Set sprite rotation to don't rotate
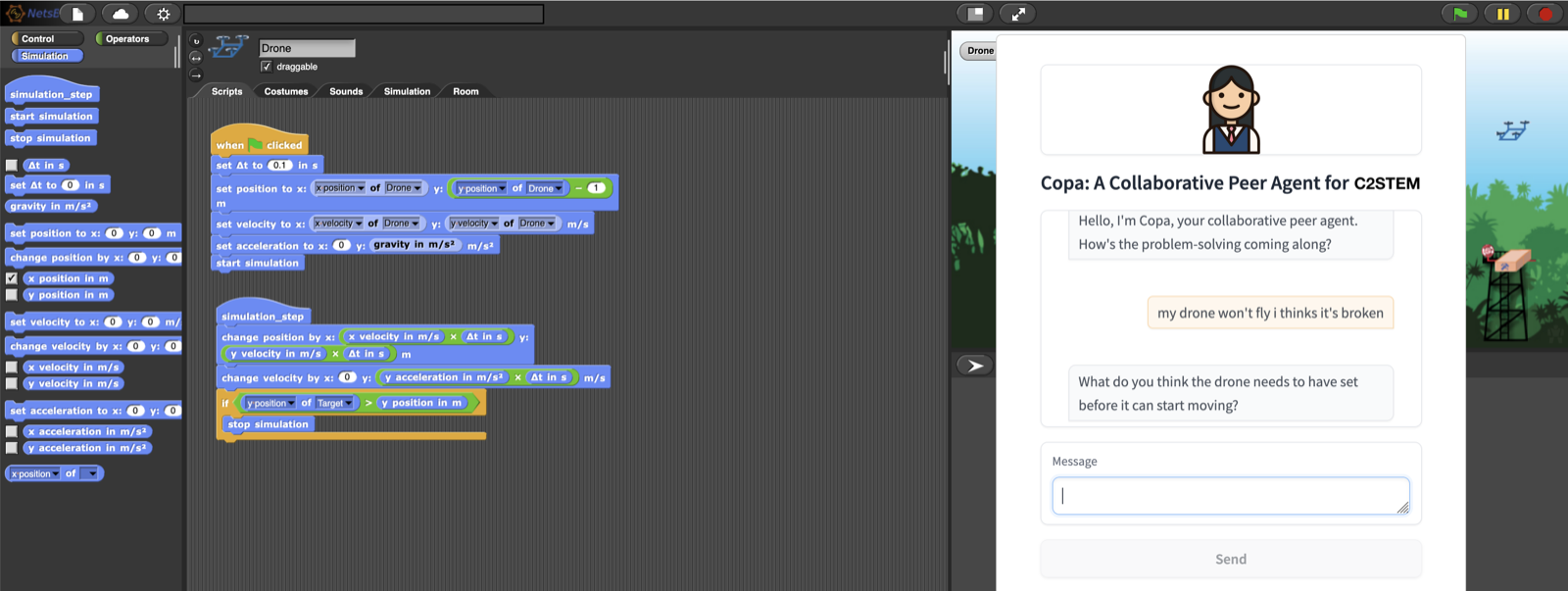The image size is (1568, 591). [196, 75]
